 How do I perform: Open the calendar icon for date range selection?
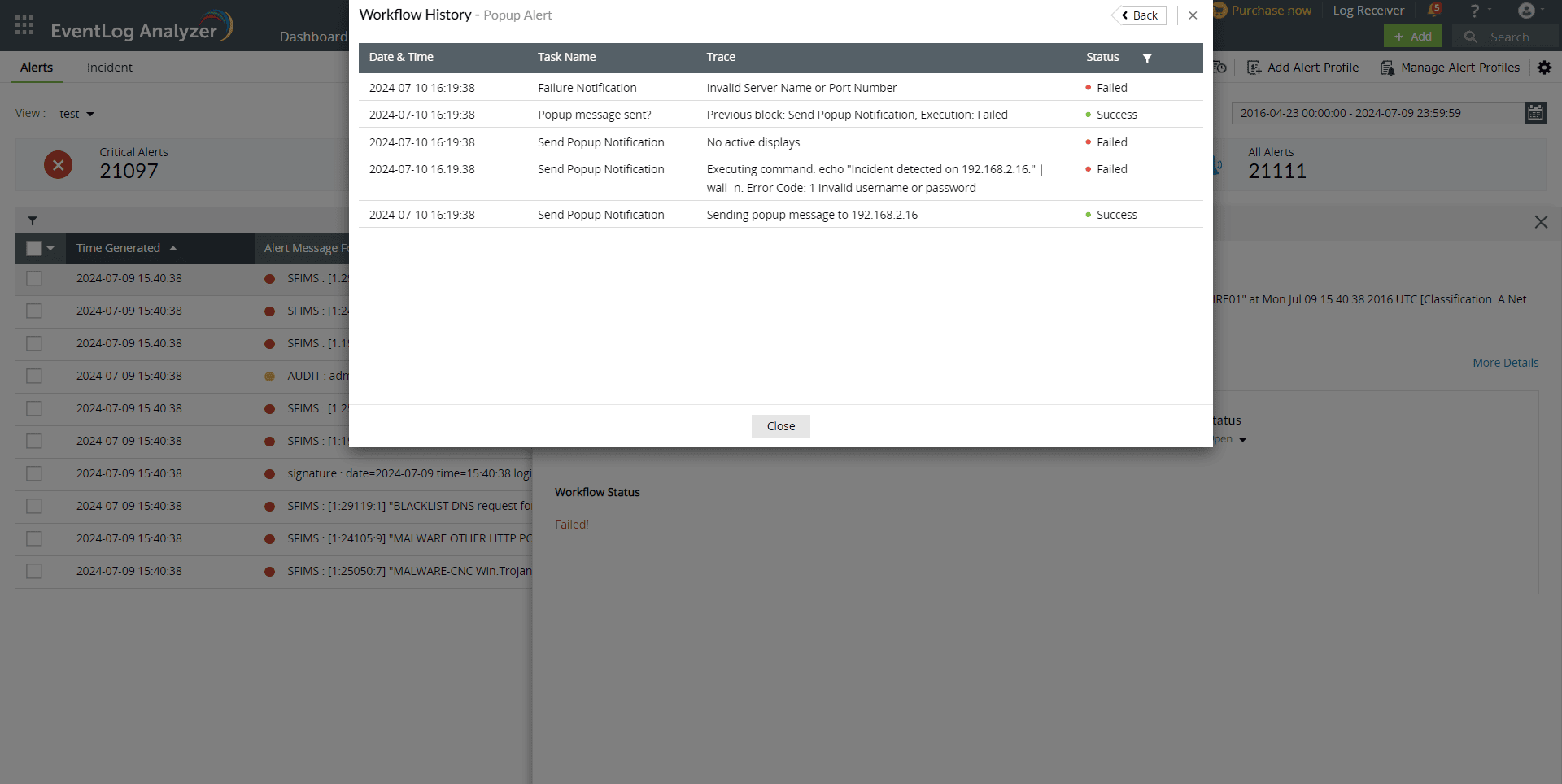click(x=1535, y=113)
